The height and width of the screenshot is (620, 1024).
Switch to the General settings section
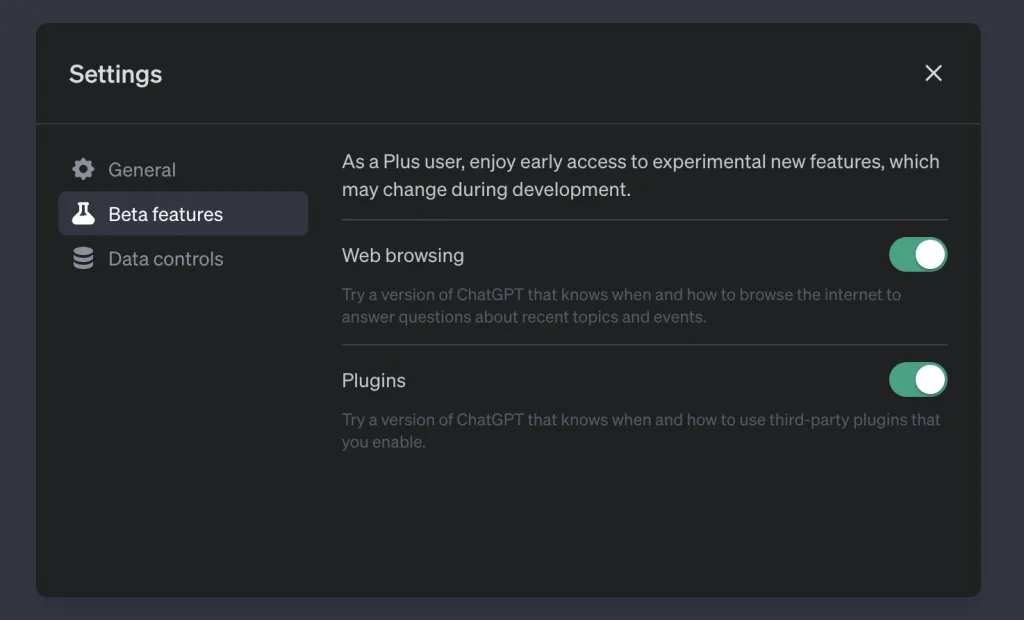click(141, 169)
